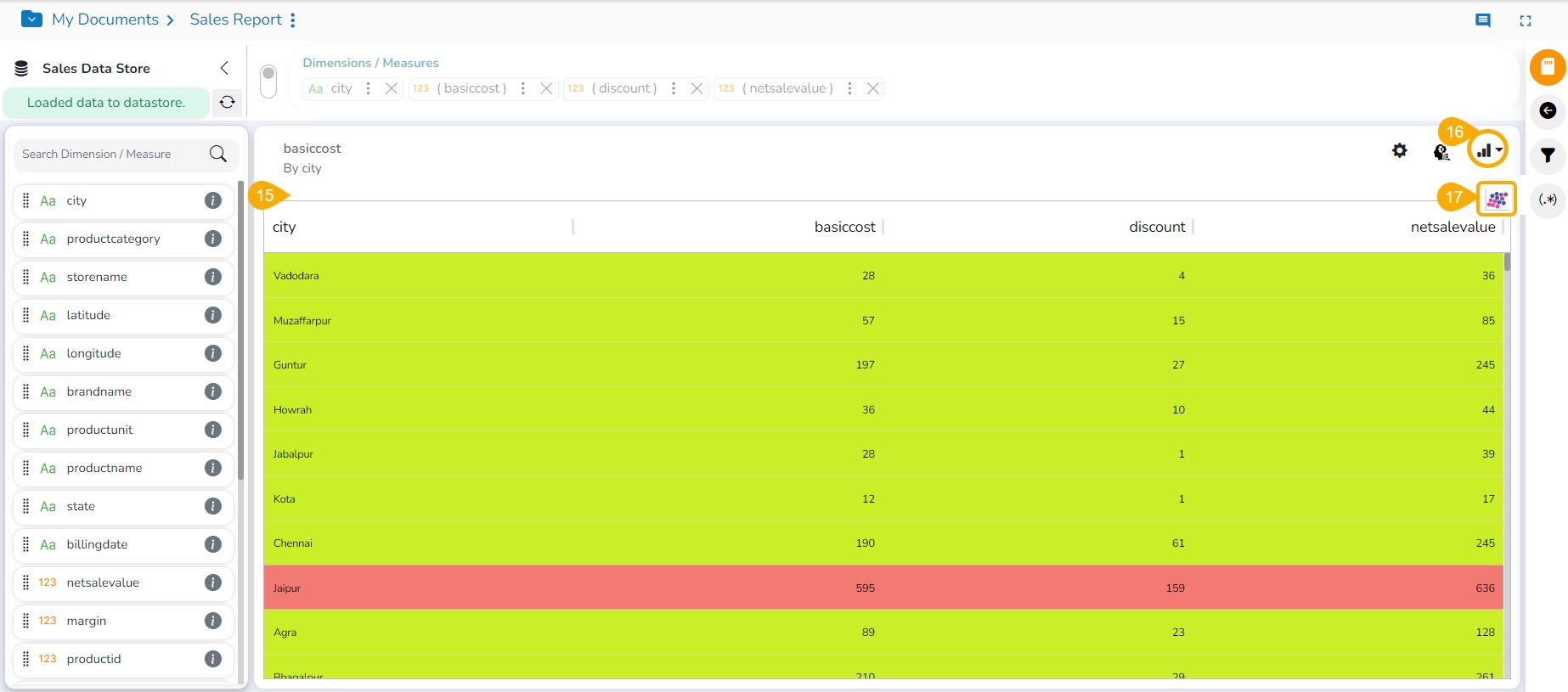Click the Chennai row cell
1568x692 pixels.
pyautogui.click(x=293, y=543)
